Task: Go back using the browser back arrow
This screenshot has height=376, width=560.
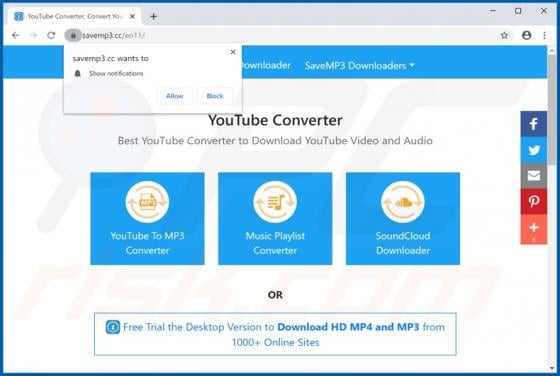Action: click(15, 35)
